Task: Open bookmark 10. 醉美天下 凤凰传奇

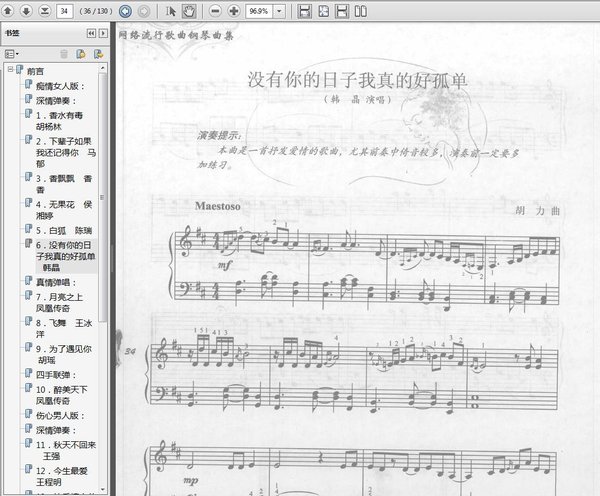Action: [62, 395]
